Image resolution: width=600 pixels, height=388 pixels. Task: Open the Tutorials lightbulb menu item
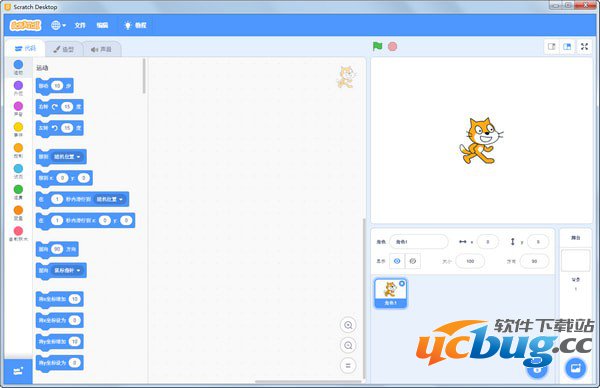[x=135, y=25]
